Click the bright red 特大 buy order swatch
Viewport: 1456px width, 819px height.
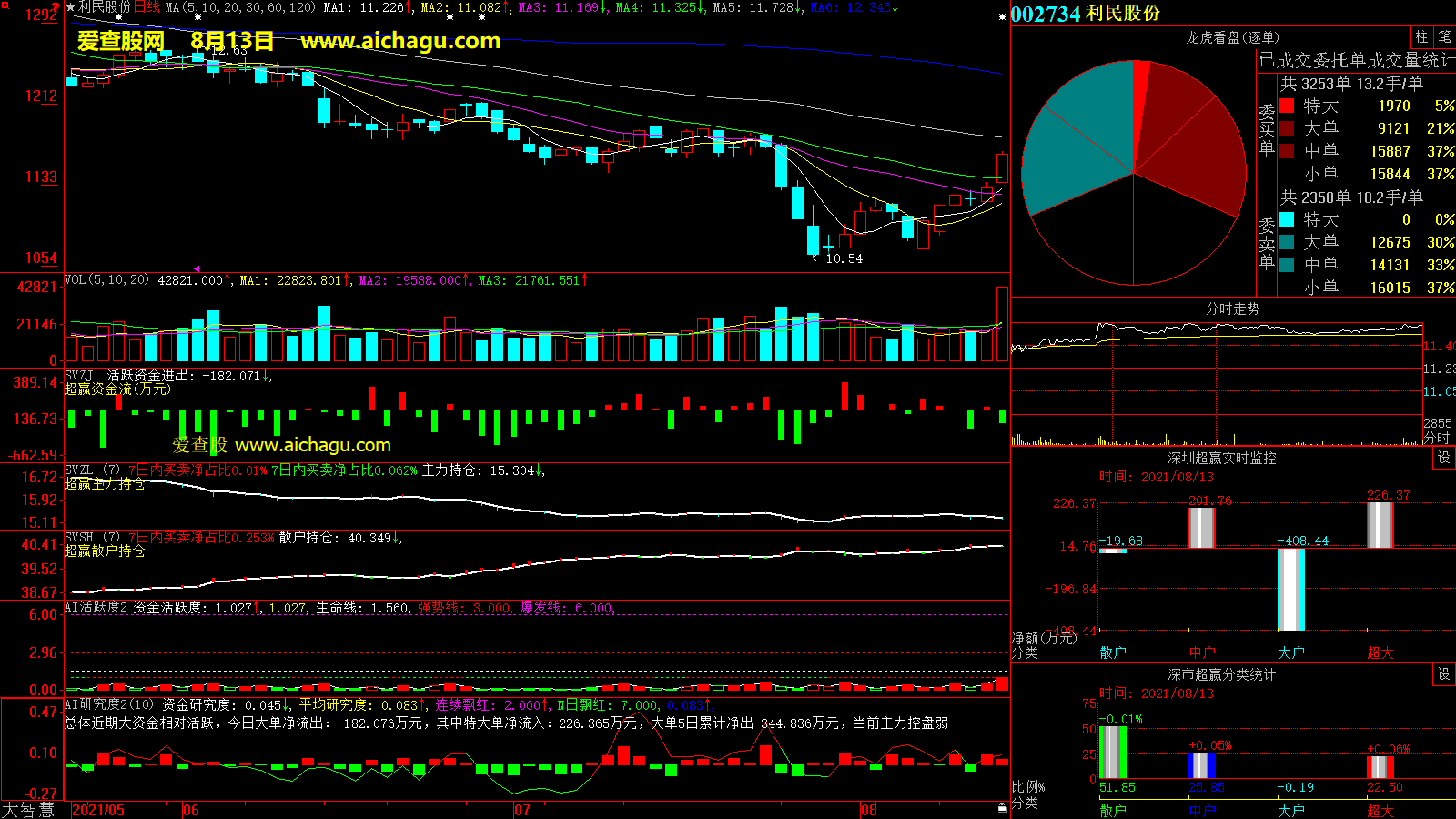[x=1287, y=106]
